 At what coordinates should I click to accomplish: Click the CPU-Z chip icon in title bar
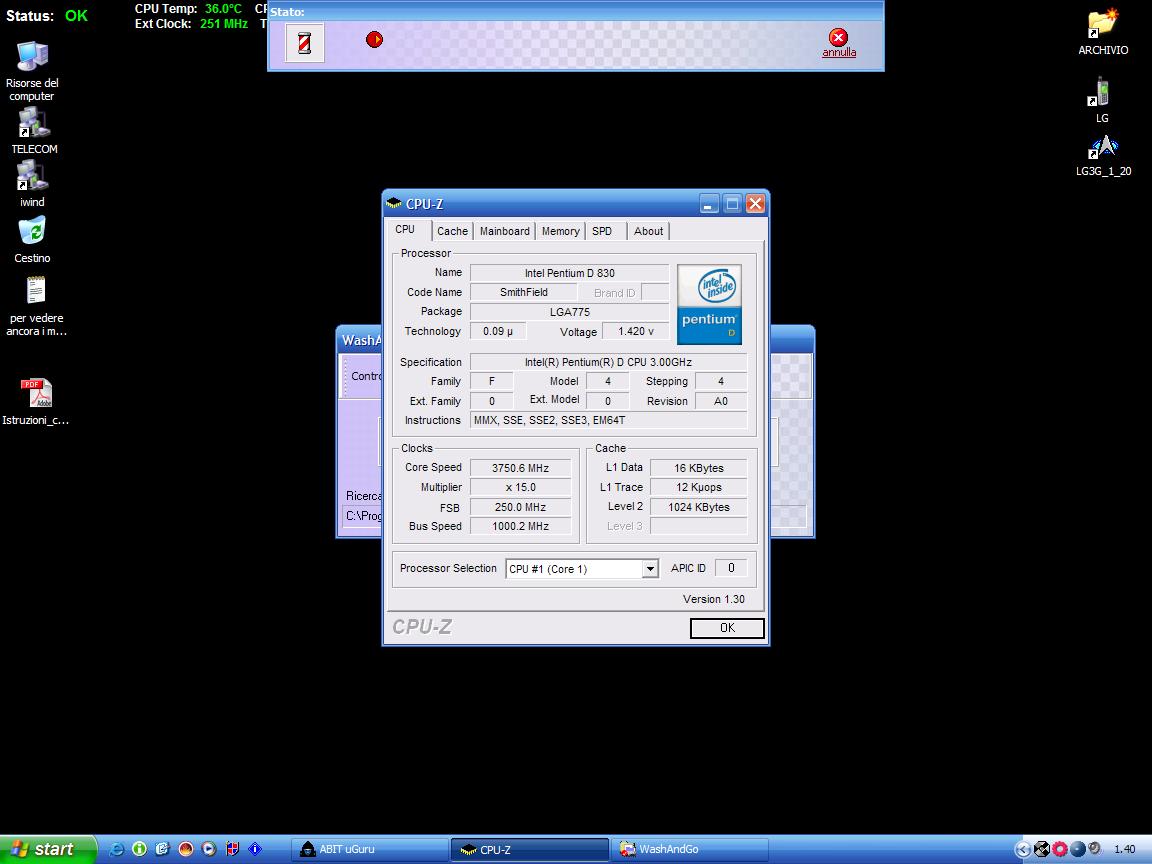[x=394, y=204]
